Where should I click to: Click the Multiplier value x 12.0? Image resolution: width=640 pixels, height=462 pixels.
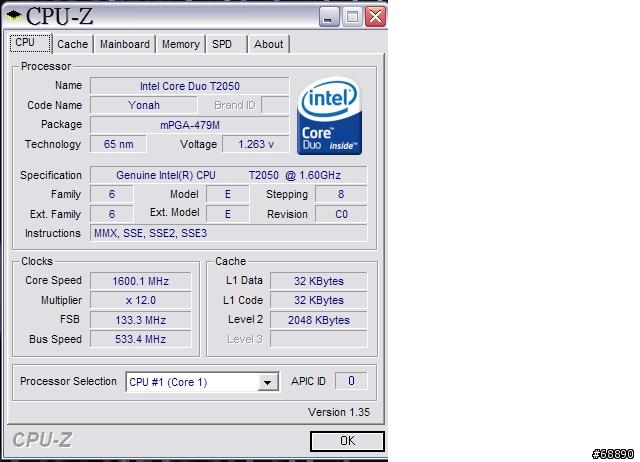(140, 300)
